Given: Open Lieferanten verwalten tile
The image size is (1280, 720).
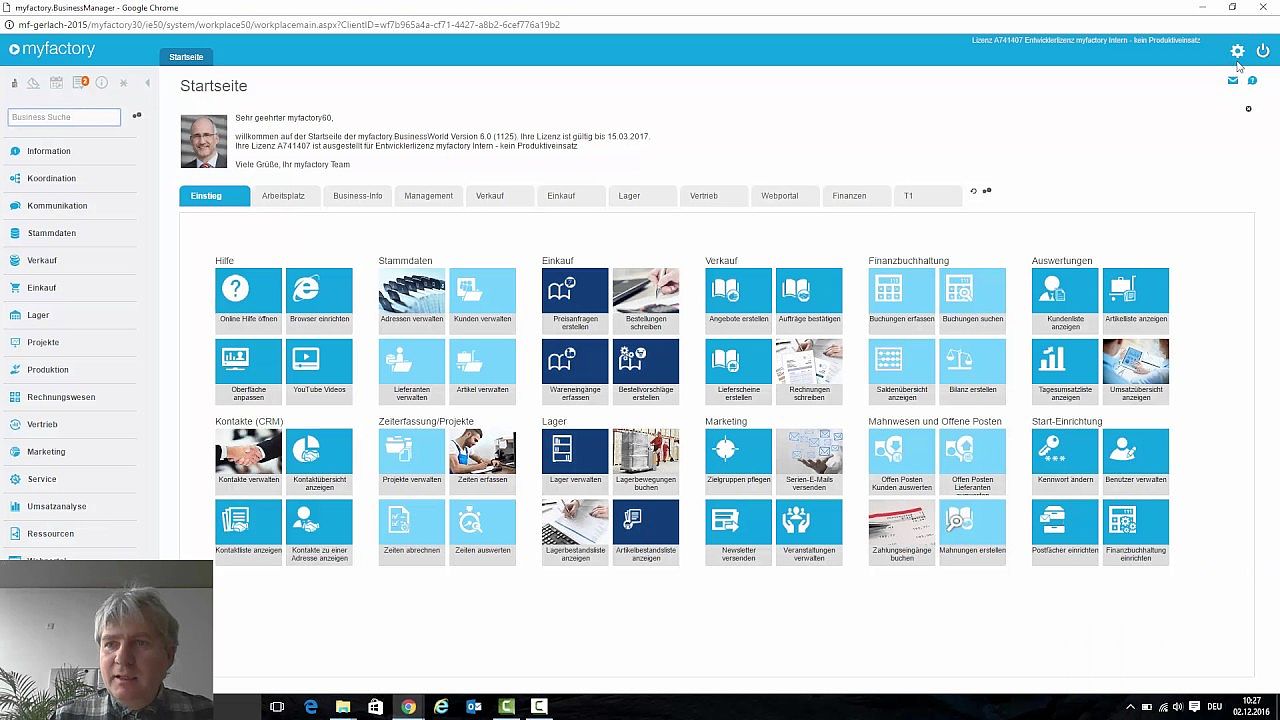Looking at the screenshot, I should click(x=412, y=371).
